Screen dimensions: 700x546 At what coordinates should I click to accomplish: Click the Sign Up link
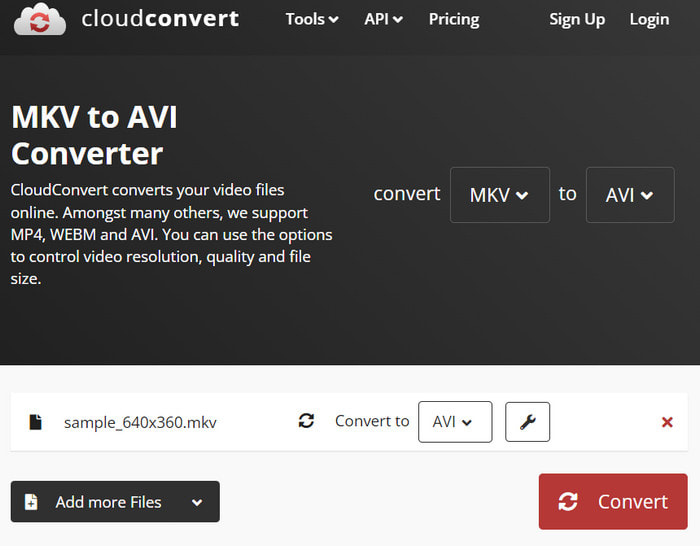tap(577, 19)
